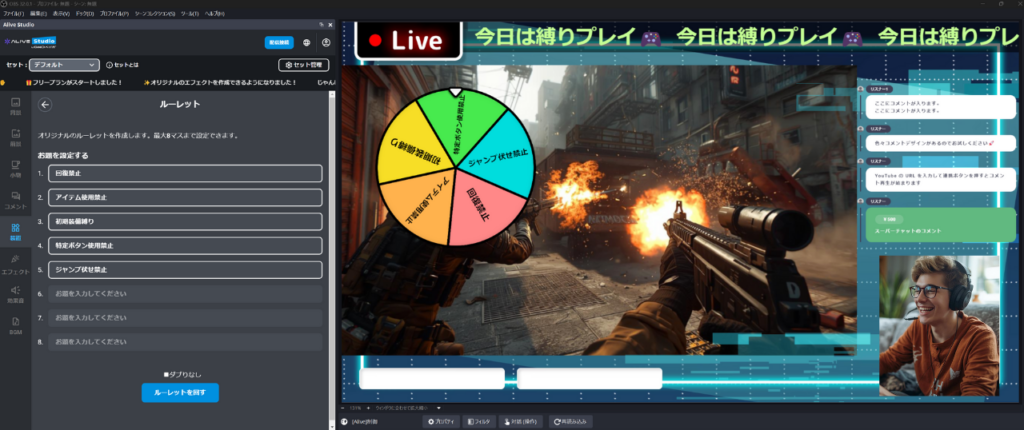
Task: Open the 小物 sidebar panel
Action: [x=15, y=168]
